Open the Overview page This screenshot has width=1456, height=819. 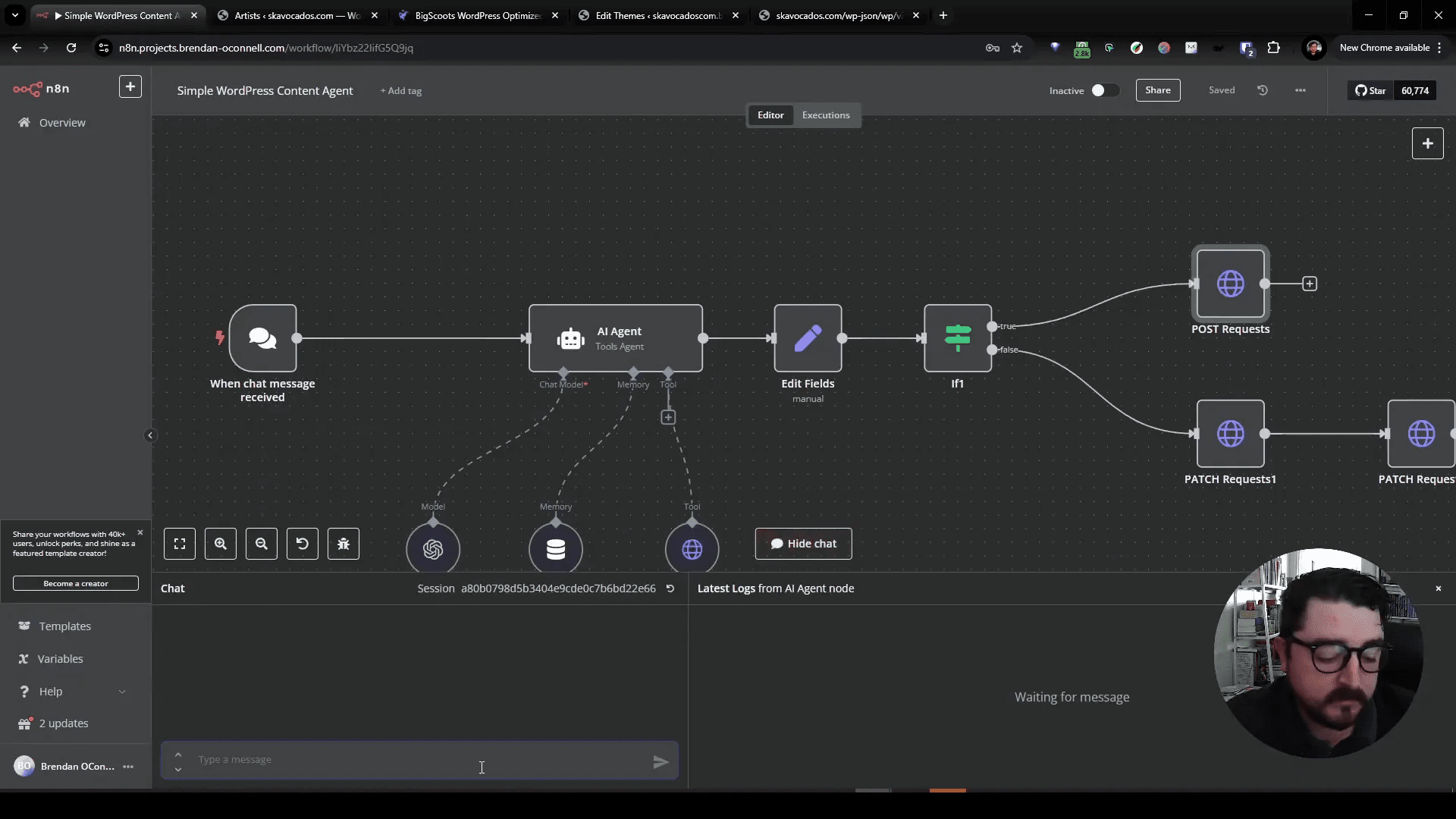(62, 123)
